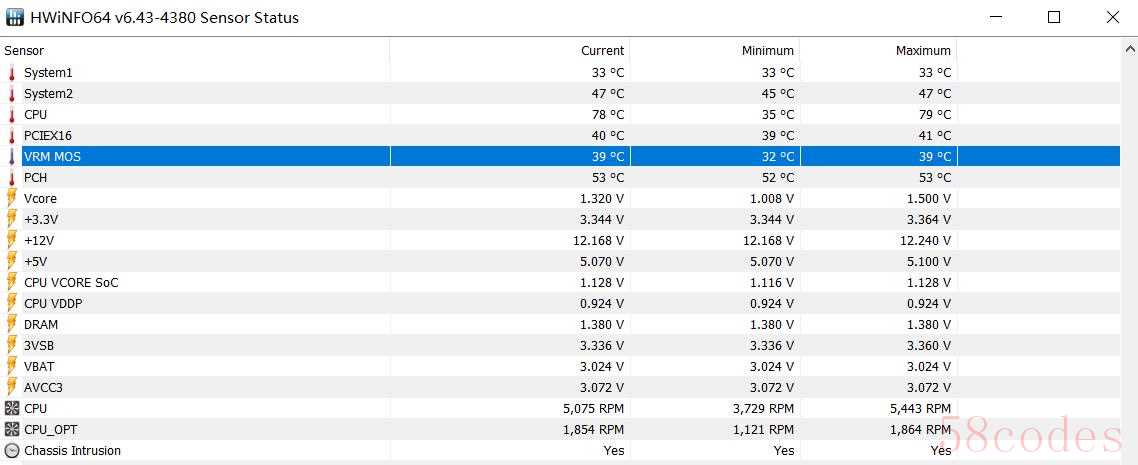Select the PCIEX16 sensor label

pos(48,136)
